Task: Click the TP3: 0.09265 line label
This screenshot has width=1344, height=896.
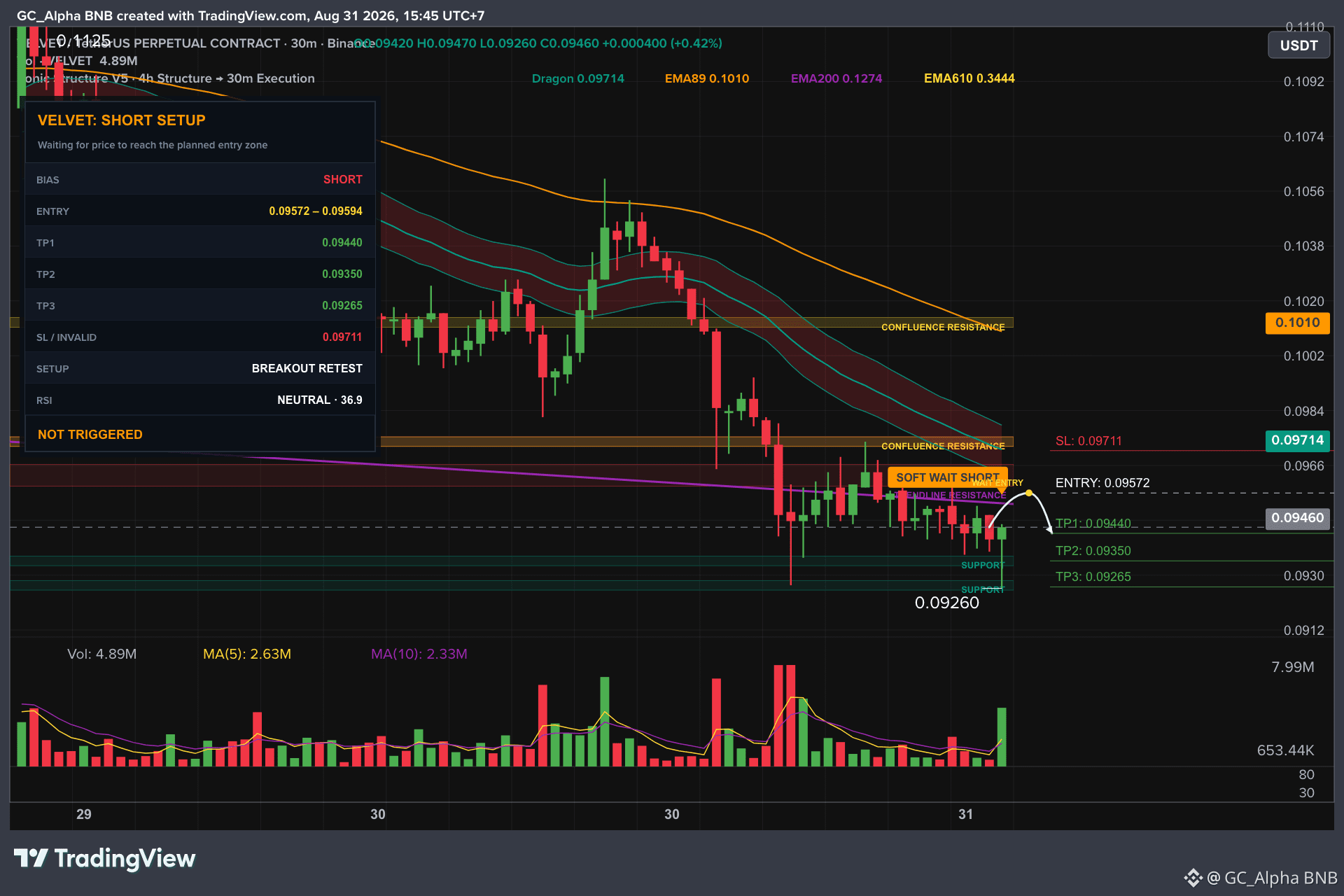Action: (1093, 577)
